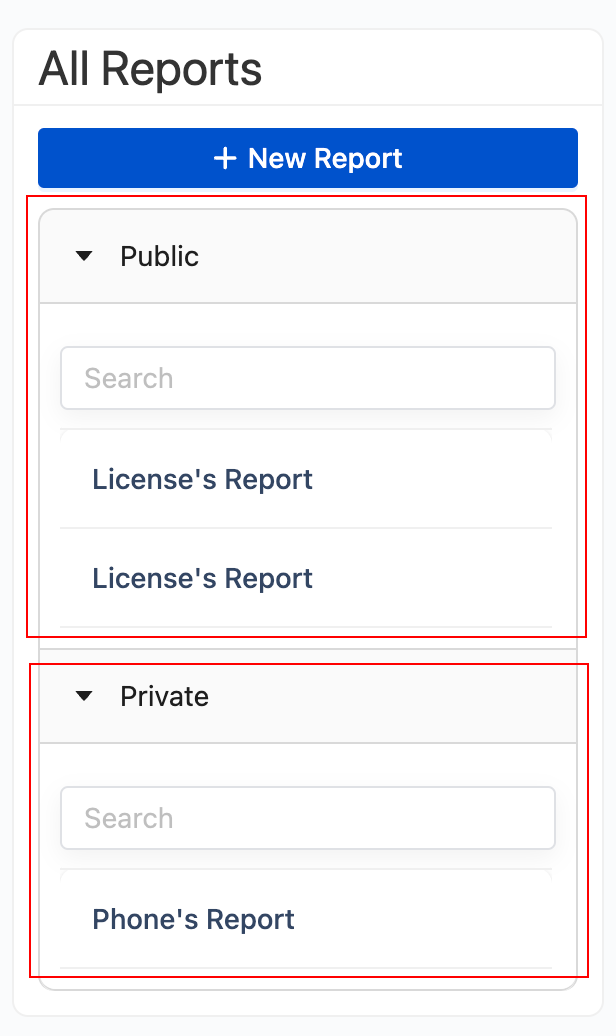Click the Private section label

[x=164, y=697]
